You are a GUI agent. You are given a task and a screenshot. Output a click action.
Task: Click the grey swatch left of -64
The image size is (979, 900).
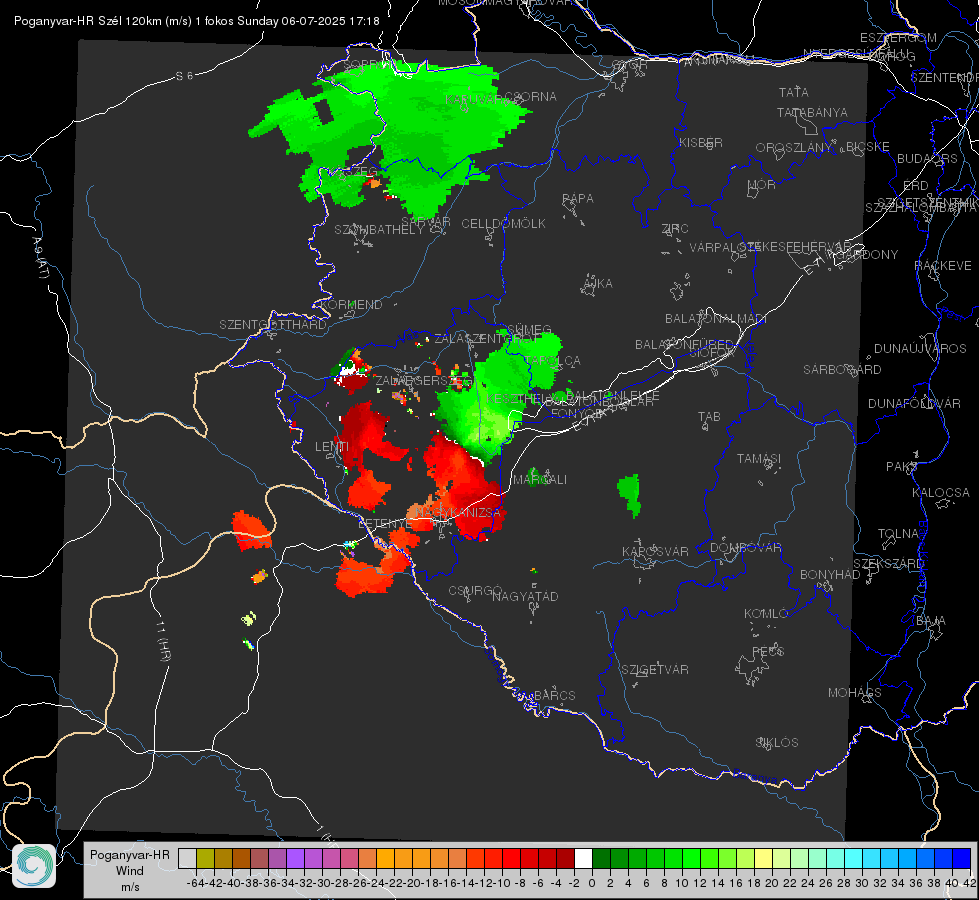[187, 859]
